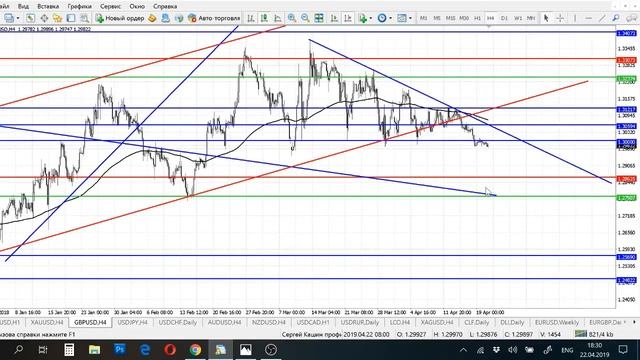640x360 pixels.
Task: Toggle the Авто-торговля button
Action: [214, 18]
